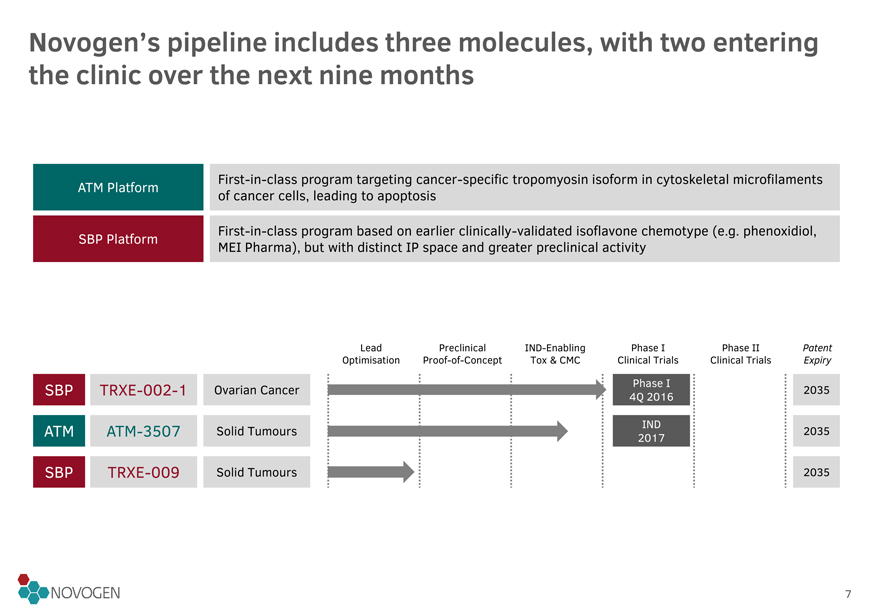The height and width of the screenshot is (614, 880).
Task: Select the SBP Platform red box
Action: tap(118, 239)
